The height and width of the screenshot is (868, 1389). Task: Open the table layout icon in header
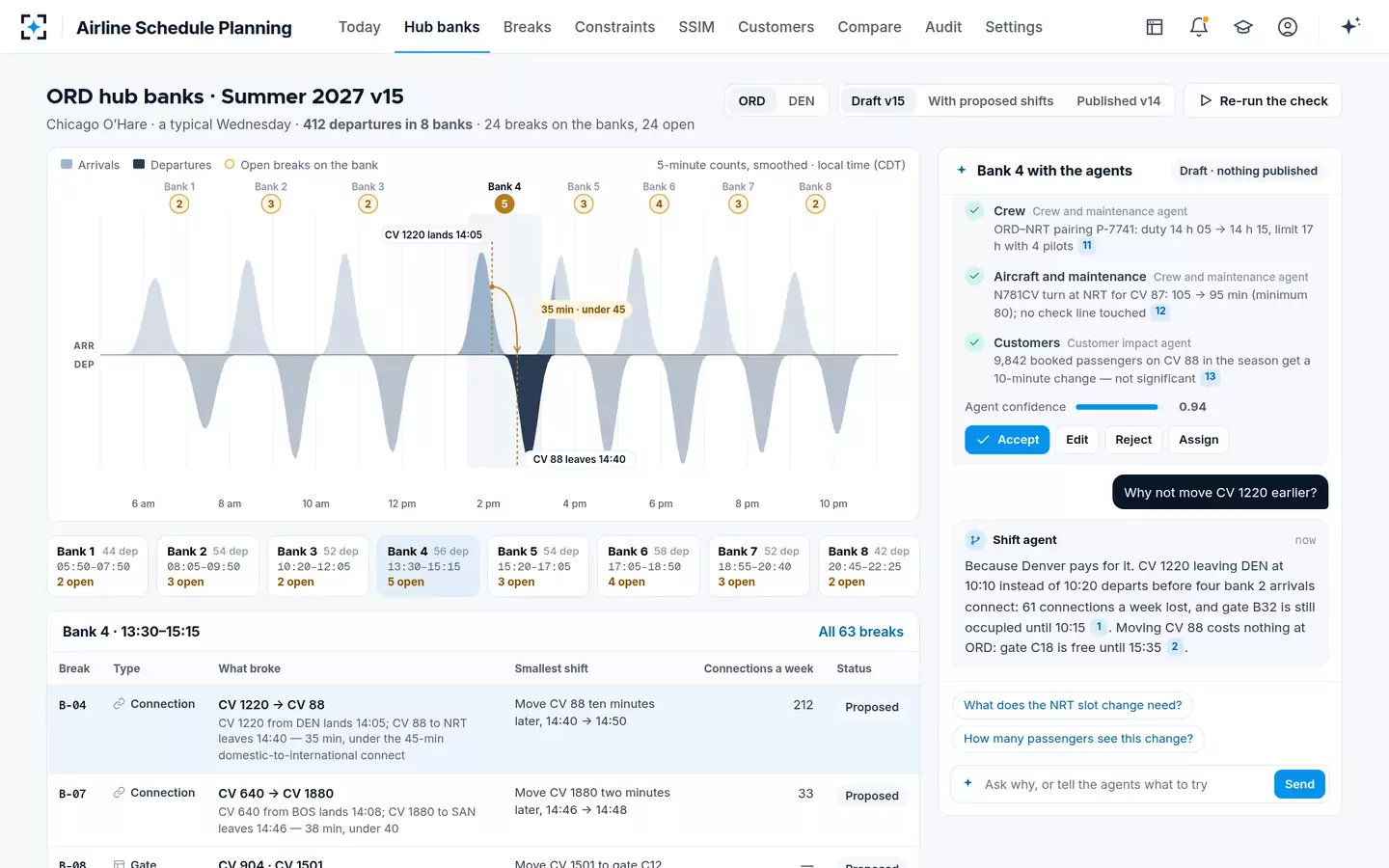click(1155, 27)
